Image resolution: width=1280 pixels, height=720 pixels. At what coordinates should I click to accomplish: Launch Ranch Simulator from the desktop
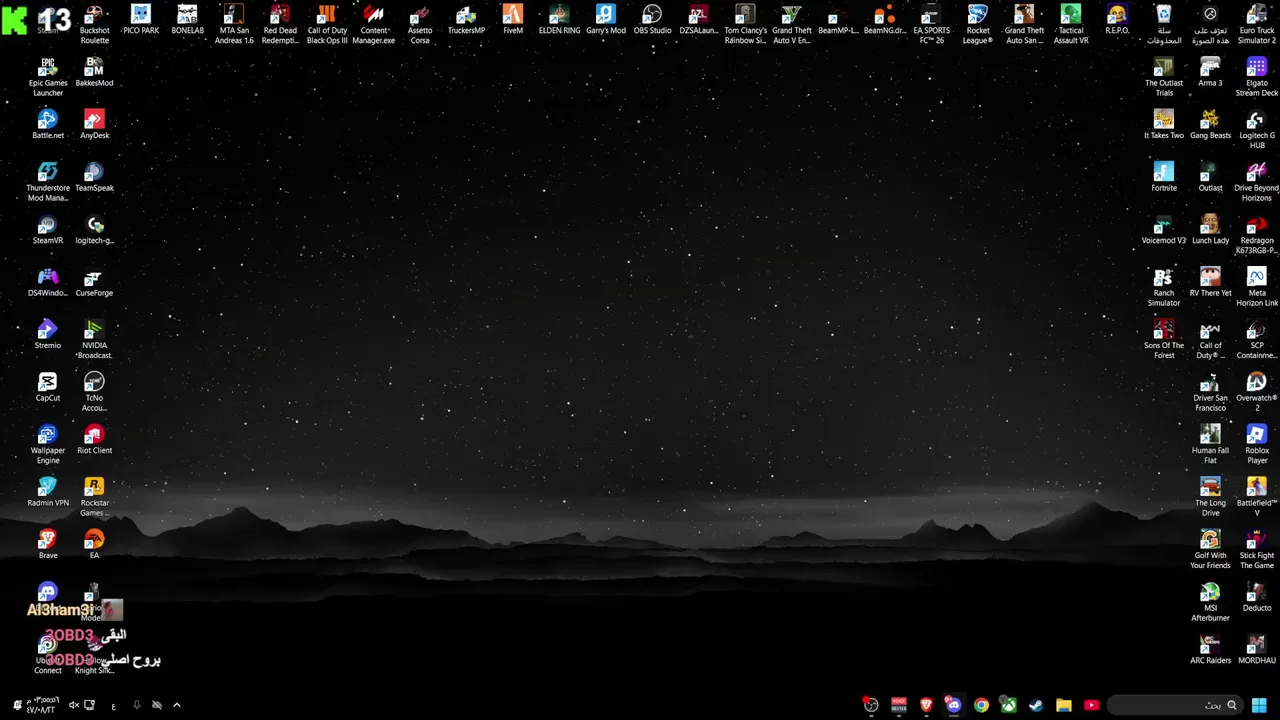1164,287
